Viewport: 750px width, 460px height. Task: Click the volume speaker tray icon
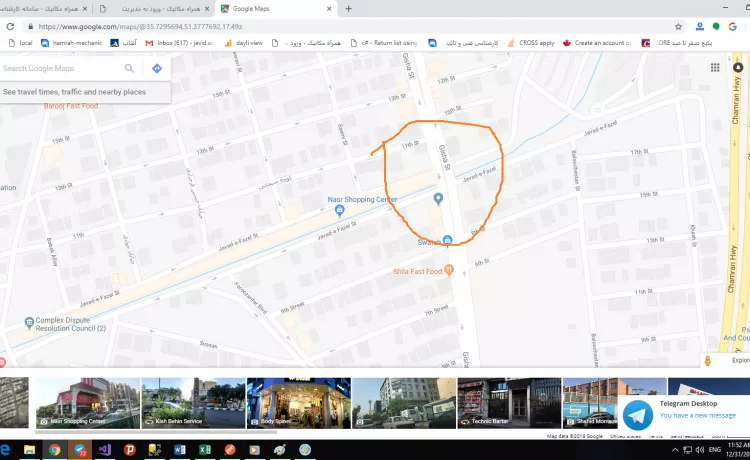click(x=700, y=449)
